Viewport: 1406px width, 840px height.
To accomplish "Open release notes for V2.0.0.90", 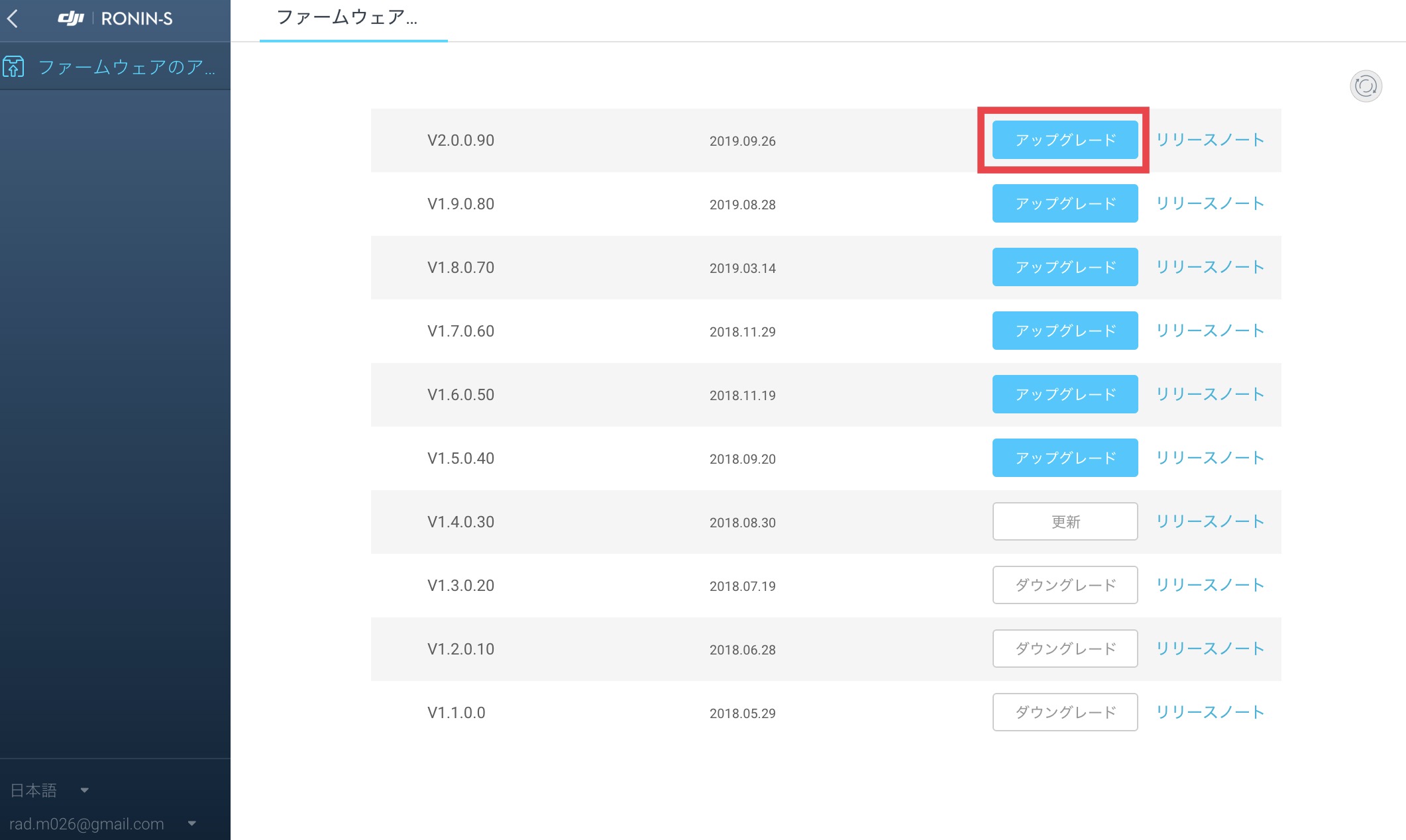I will tap(1210, 140).
